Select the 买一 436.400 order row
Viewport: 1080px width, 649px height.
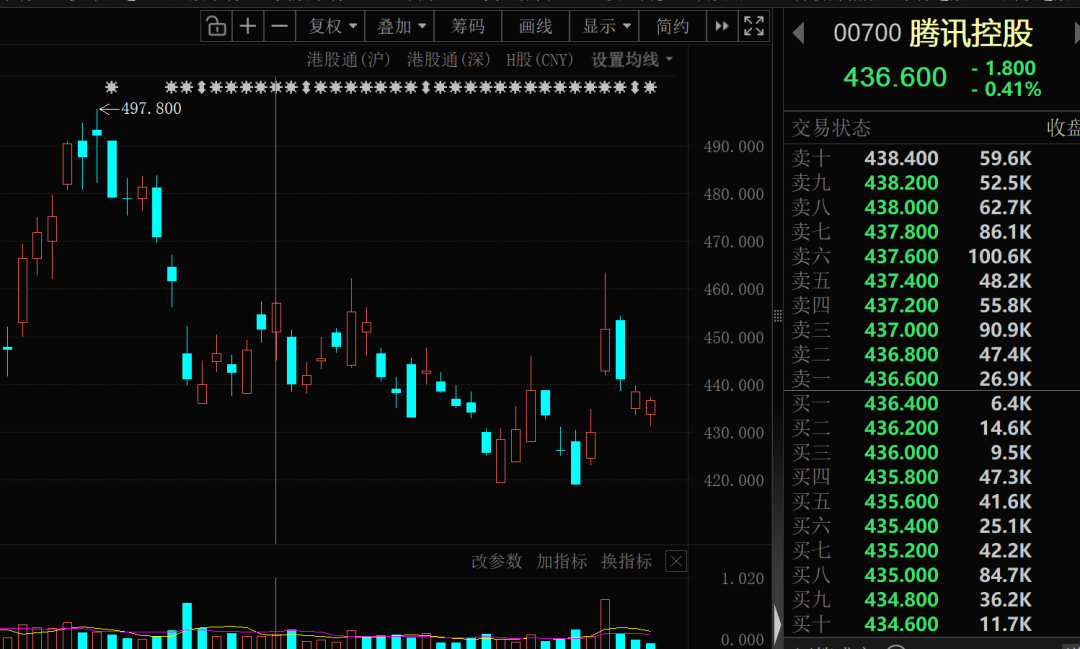(931, 404)
